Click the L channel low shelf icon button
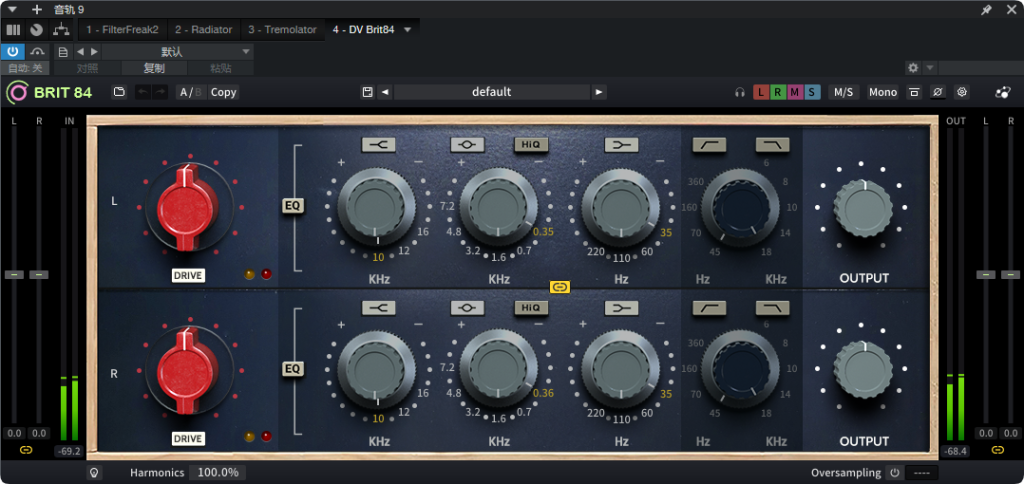Screen dimensions: 1024x484 pyautogui.click(x=621, y=144)
